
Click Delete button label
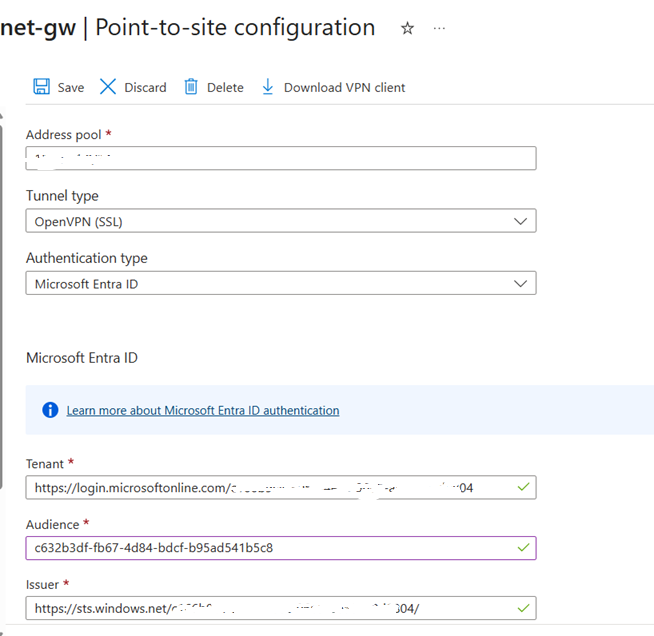point(225,88)
